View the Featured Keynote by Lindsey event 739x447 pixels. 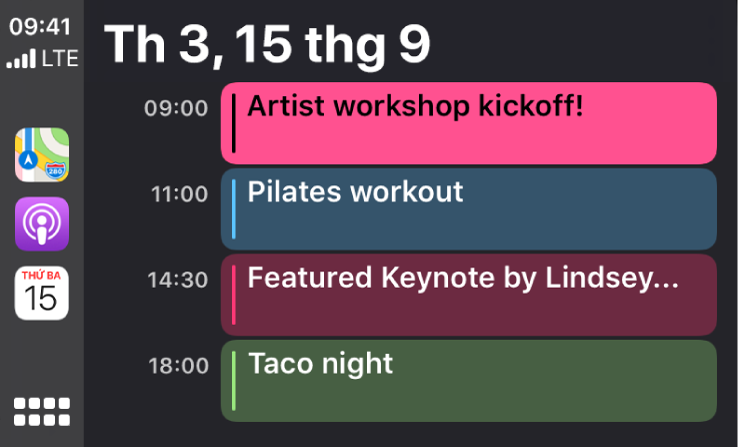(469, 295)
